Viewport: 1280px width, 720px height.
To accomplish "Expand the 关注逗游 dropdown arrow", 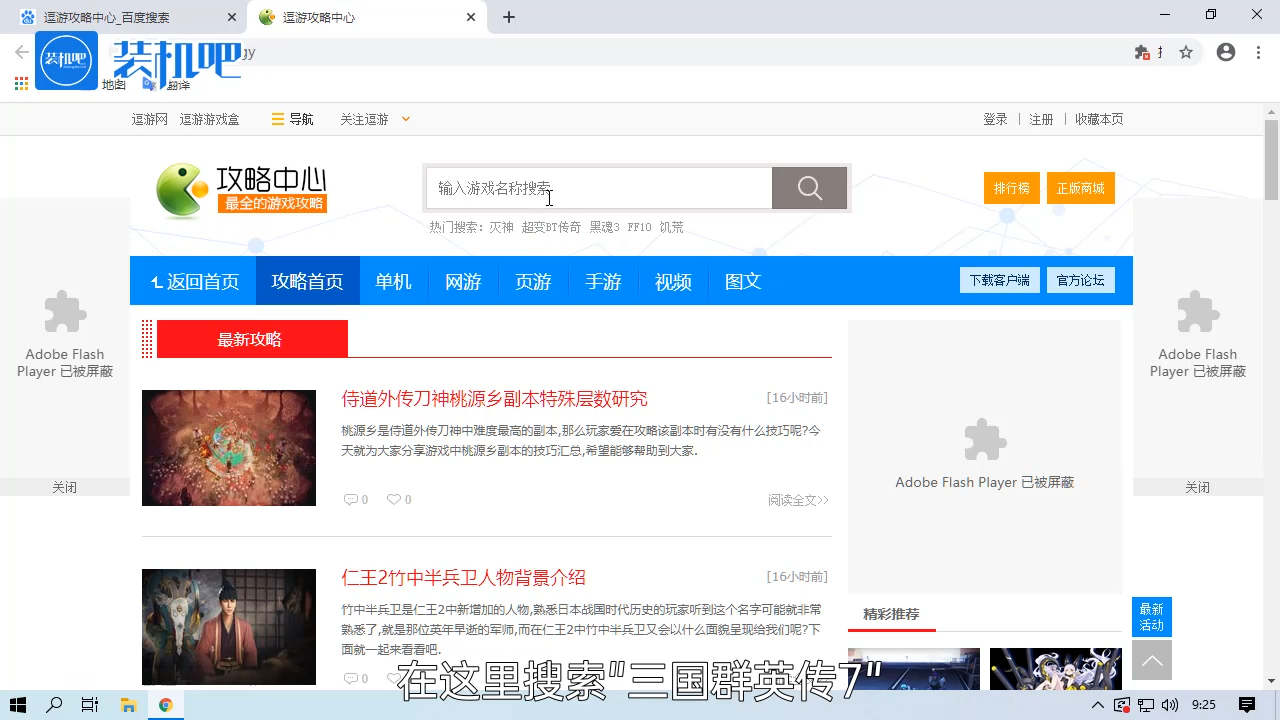I will pyautogui.click(x=405, y=118).
